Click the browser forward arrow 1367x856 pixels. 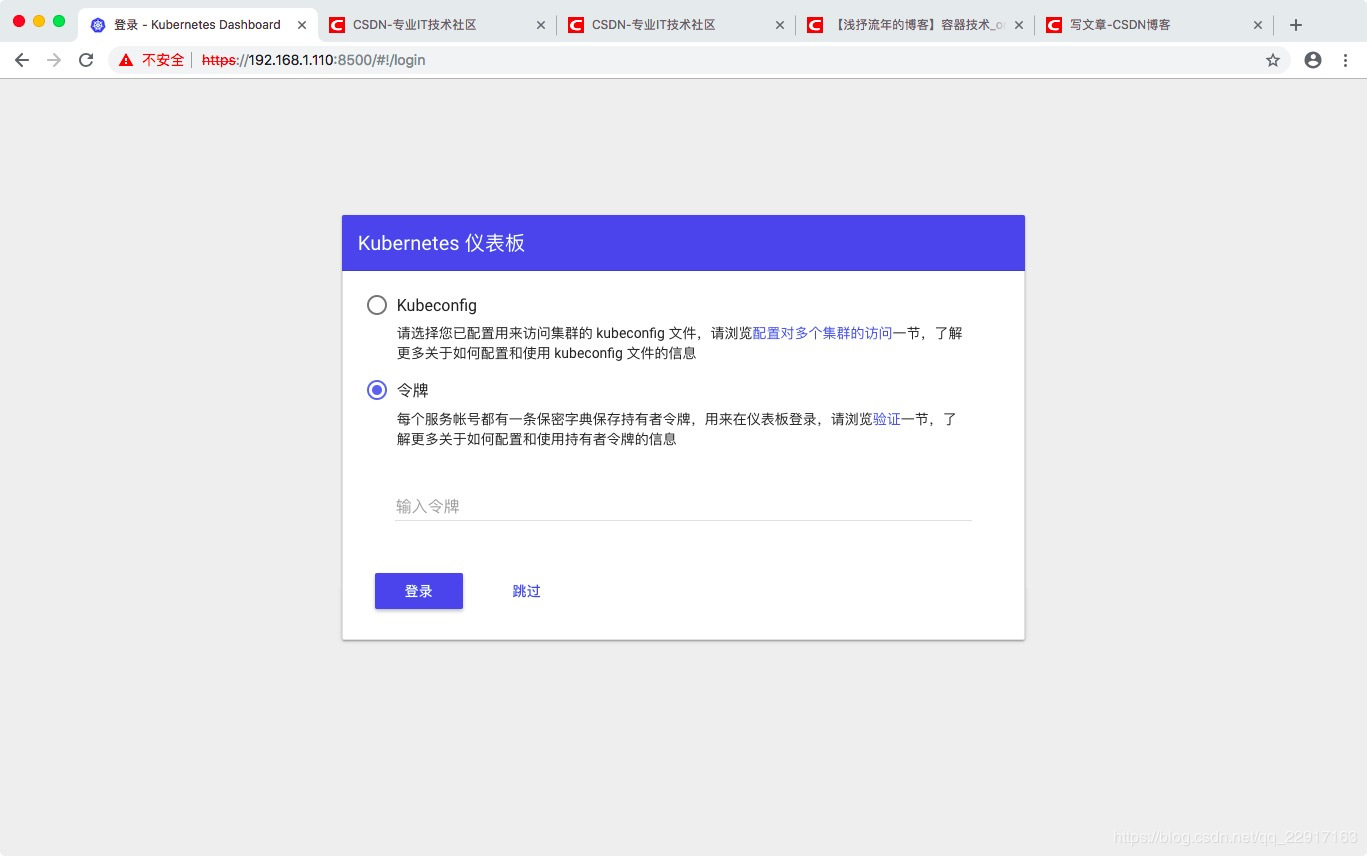click(x=54, y=60)
